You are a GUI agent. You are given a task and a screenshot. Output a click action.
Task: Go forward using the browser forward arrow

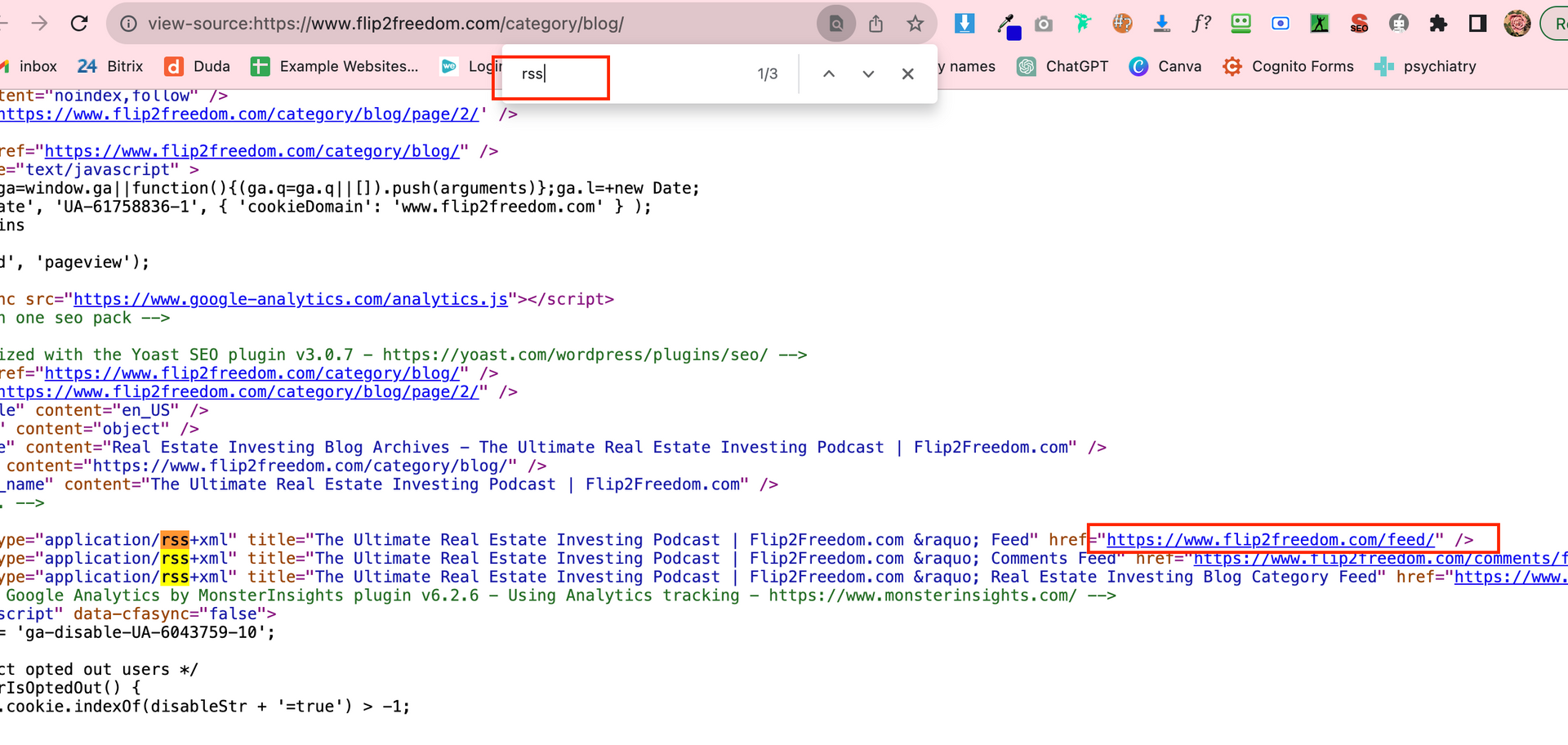[39, 24]
